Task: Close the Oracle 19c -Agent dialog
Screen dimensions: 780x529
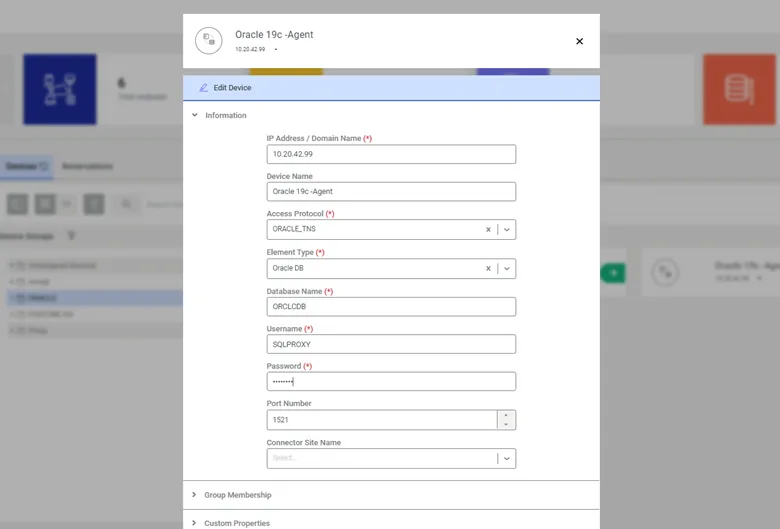Action: point(579,41)
